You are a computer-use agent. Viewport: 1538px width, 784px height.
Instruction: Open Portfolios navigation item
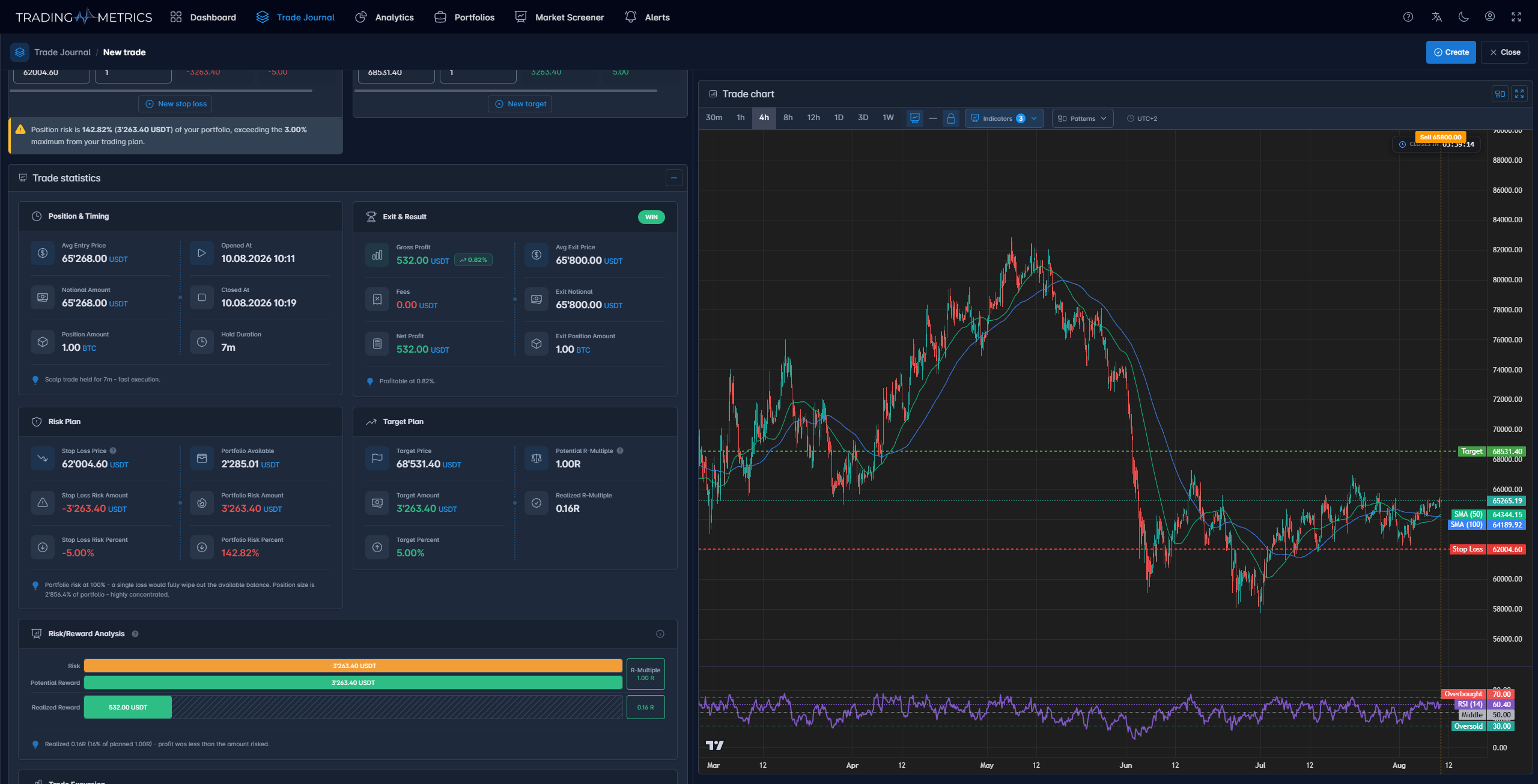[464, 17]
